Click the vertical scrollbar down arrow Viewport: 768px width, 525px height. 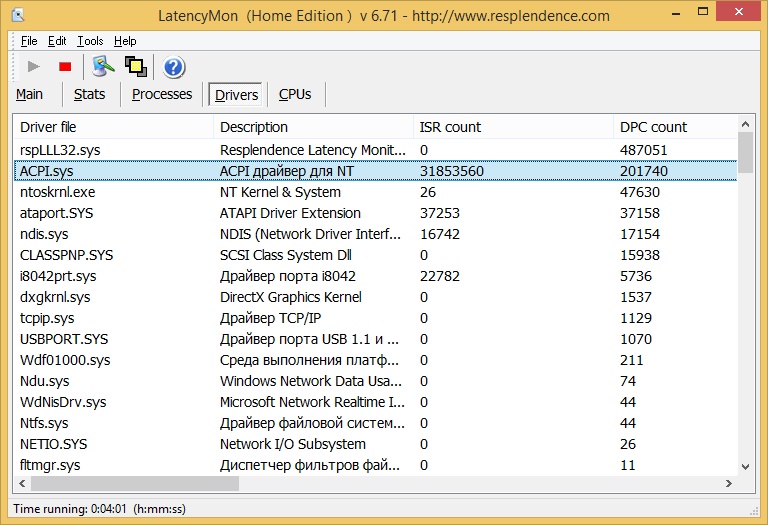745,466
